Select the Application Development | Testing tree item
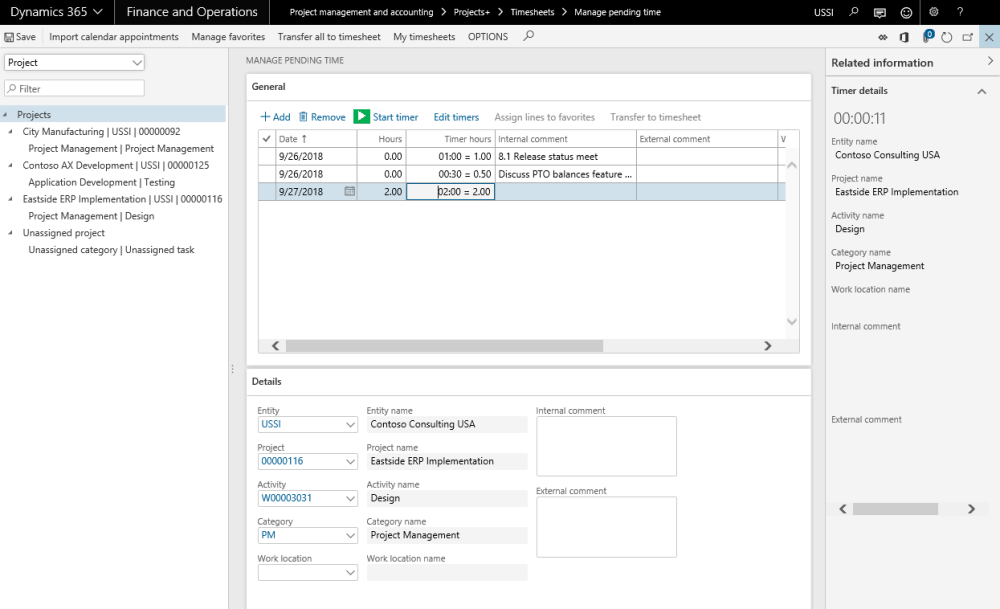This screenshot has width=1000, height=609. pyautogui.click(x=101, y=182)
